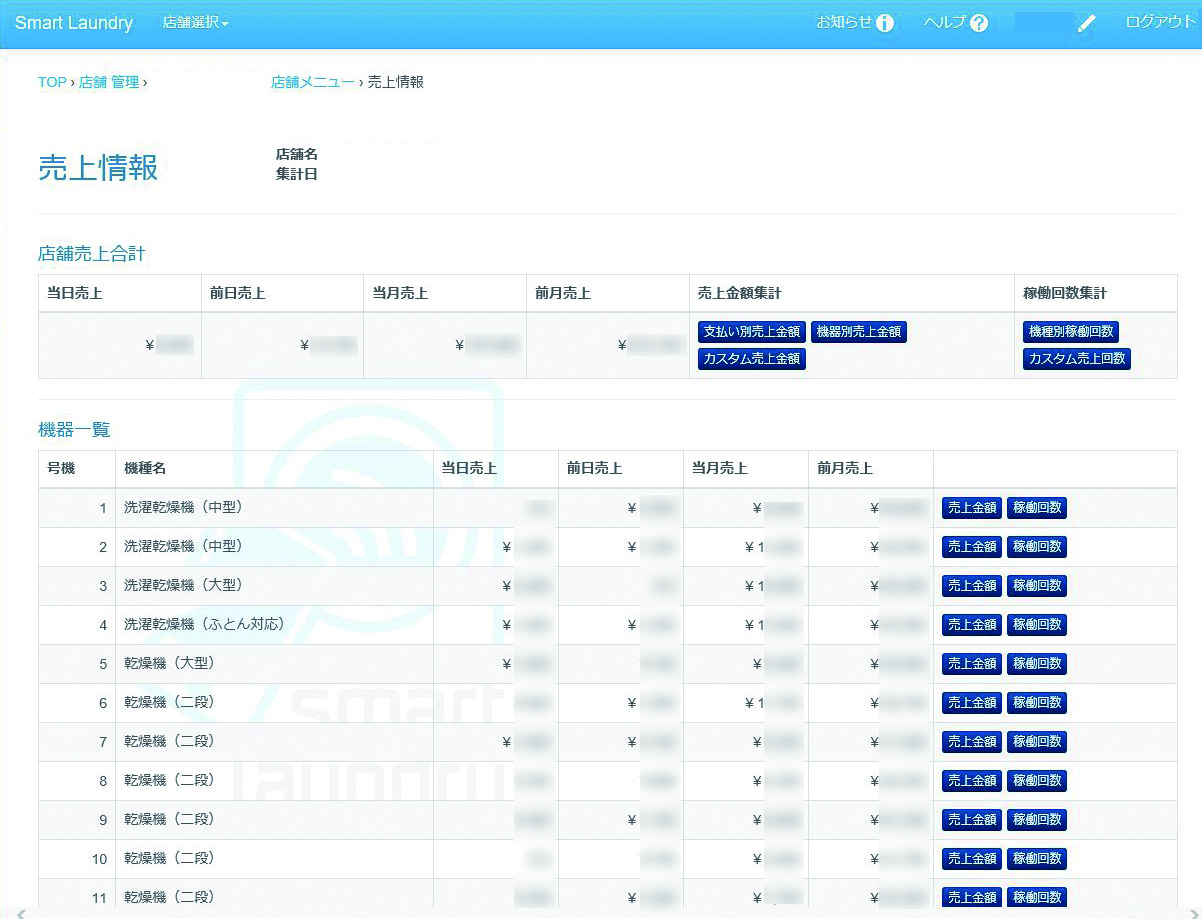The image size is (1202, 919).
Task: Click the ログアウト link
Action: coord(1160,22)
